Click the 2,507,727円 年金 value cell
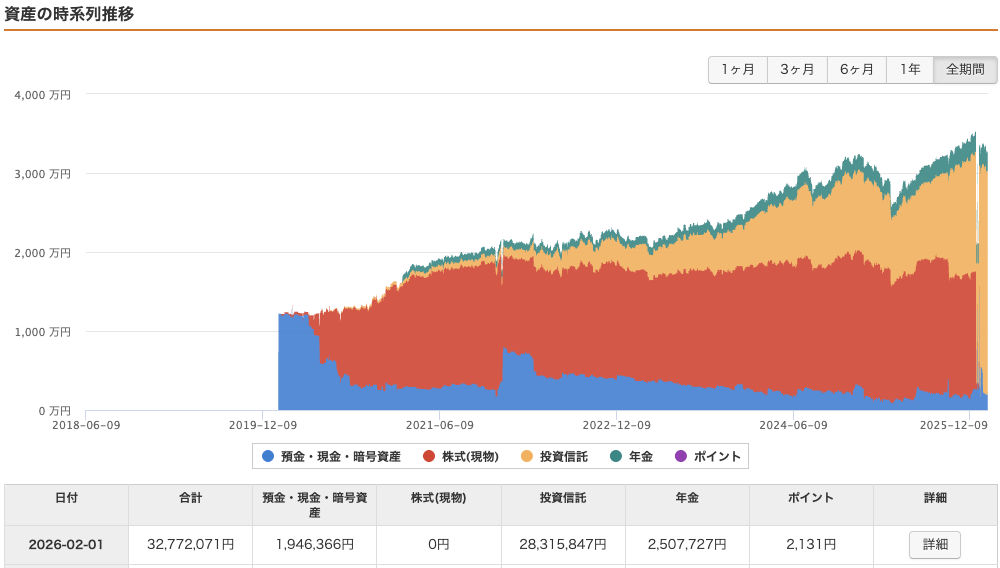This screenshot has height=568, width=1000. pyautogui.click(x=687, y=545)
